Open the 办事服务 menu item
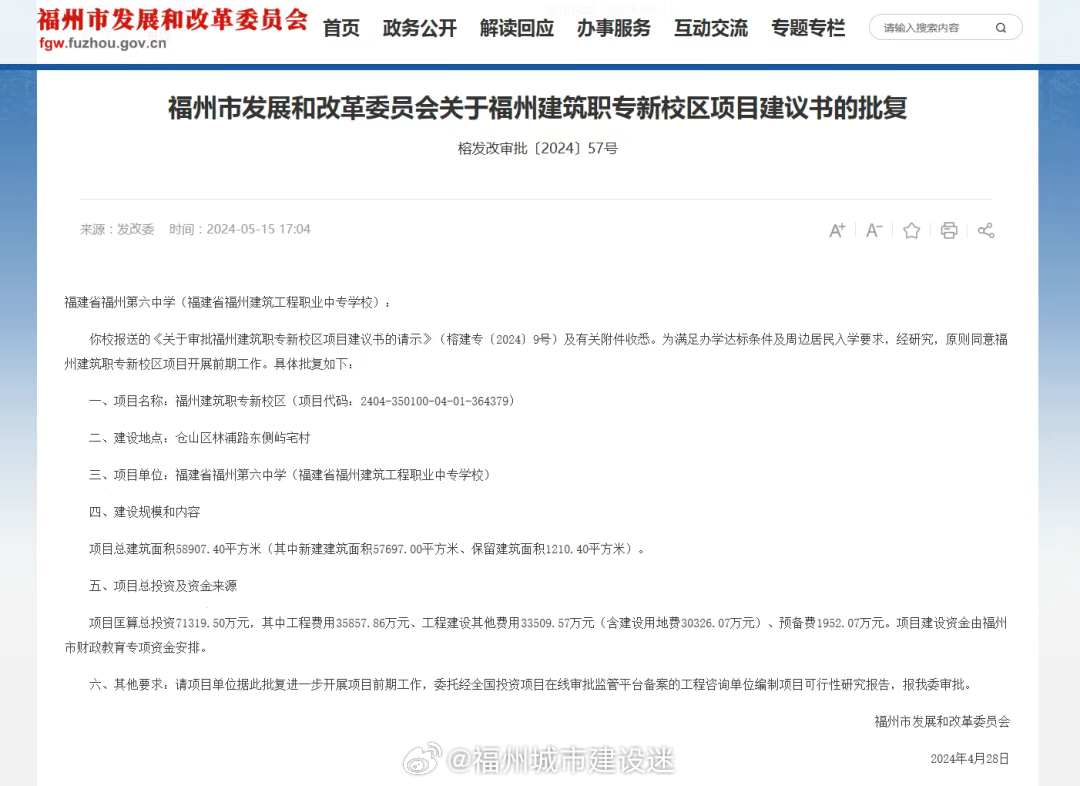The height and width of the screenshot is (786, 1080). 614,28
